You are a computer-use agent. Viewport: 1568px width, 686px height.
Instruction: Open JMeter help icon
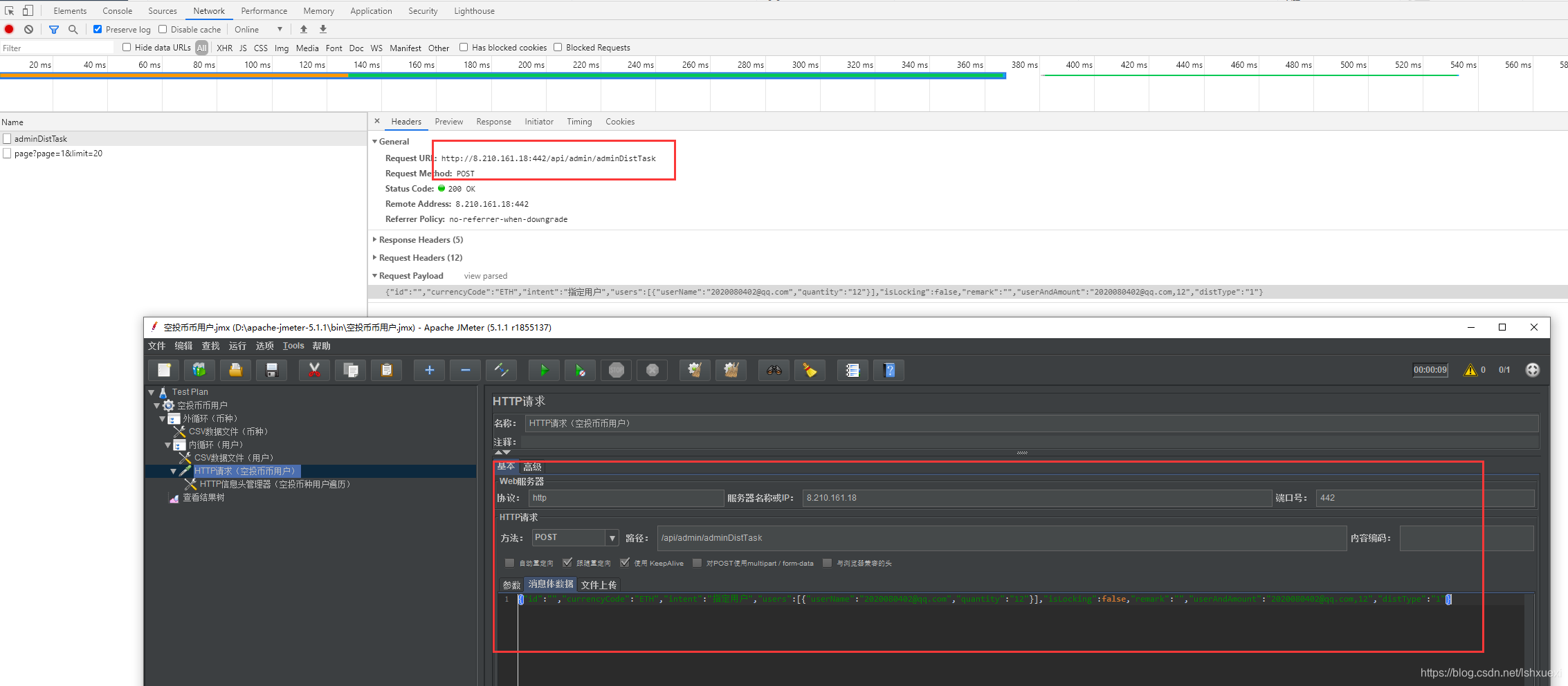click(889, 370)
